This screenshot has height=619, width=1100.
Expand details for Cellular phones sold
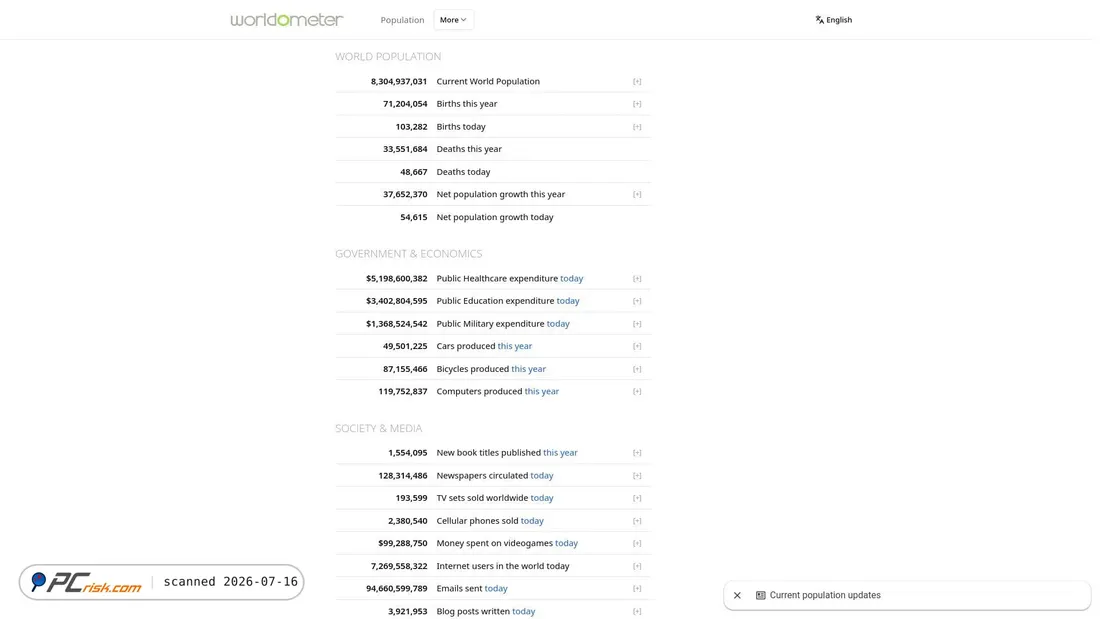(637, 521)
